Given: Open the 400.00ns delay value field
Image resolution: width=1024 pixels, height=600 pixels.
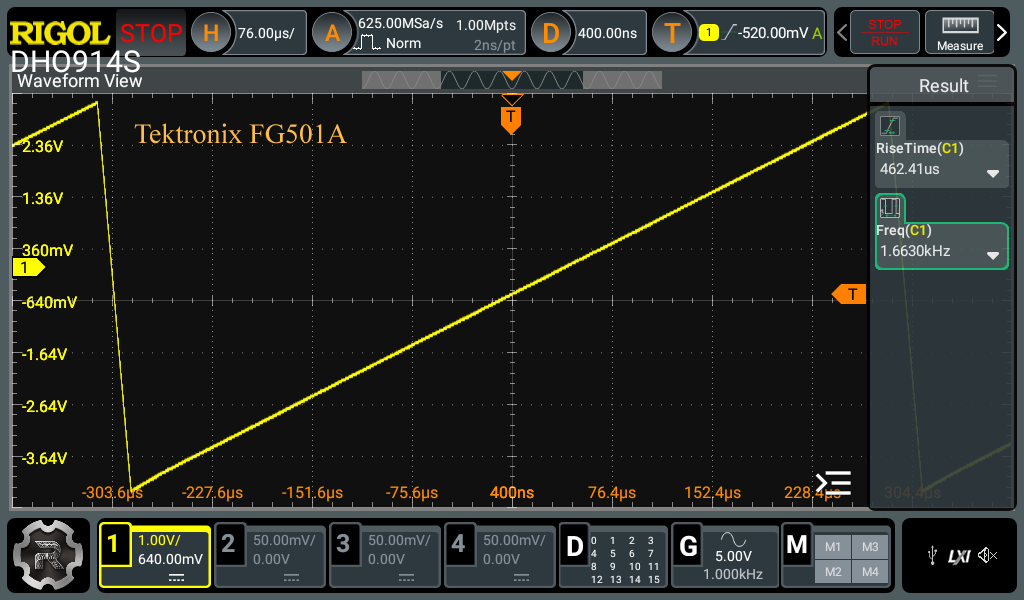Looking at the screenshot, I should point(607,33).
